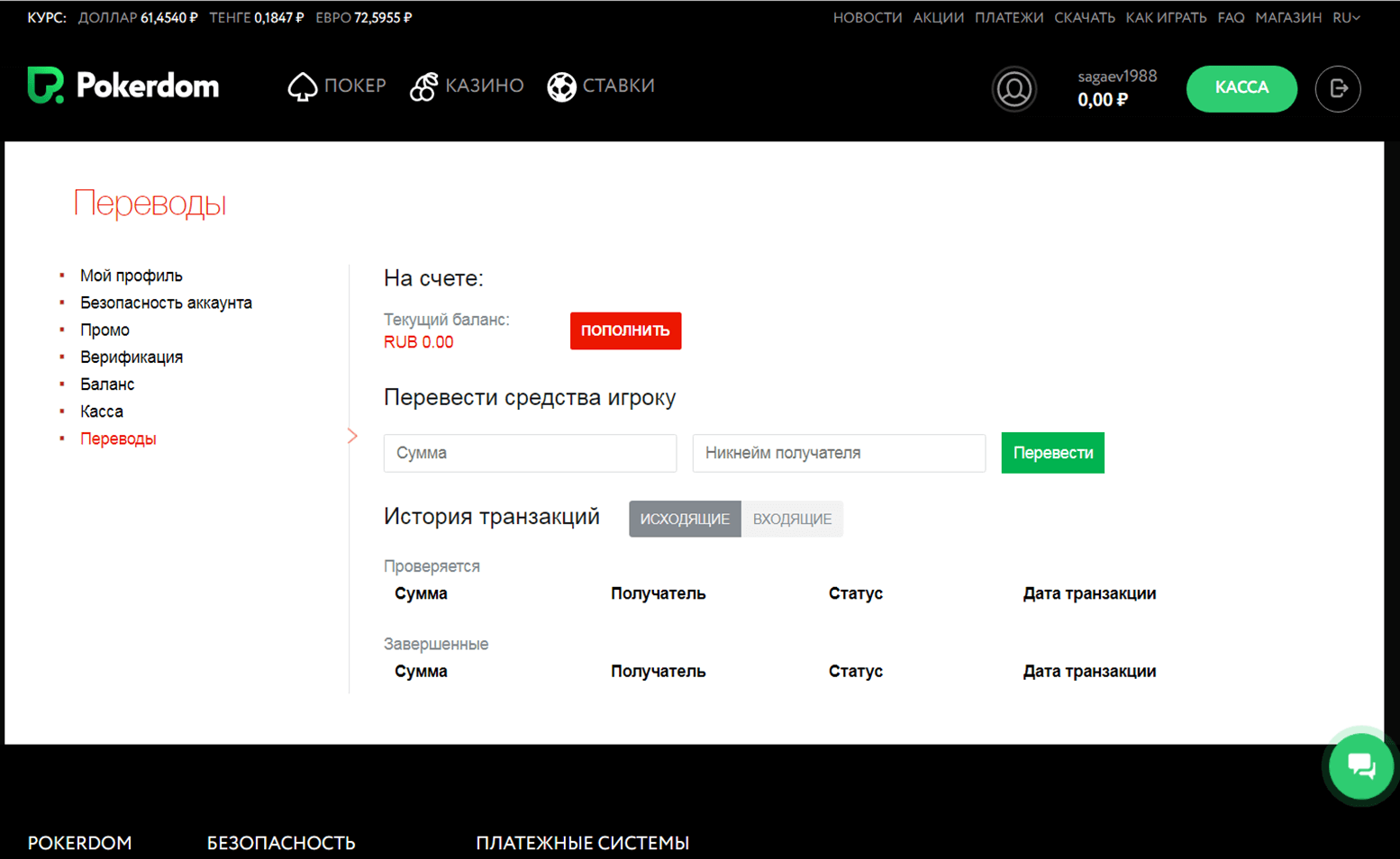Open the FAQ top link

(1231, 17)
